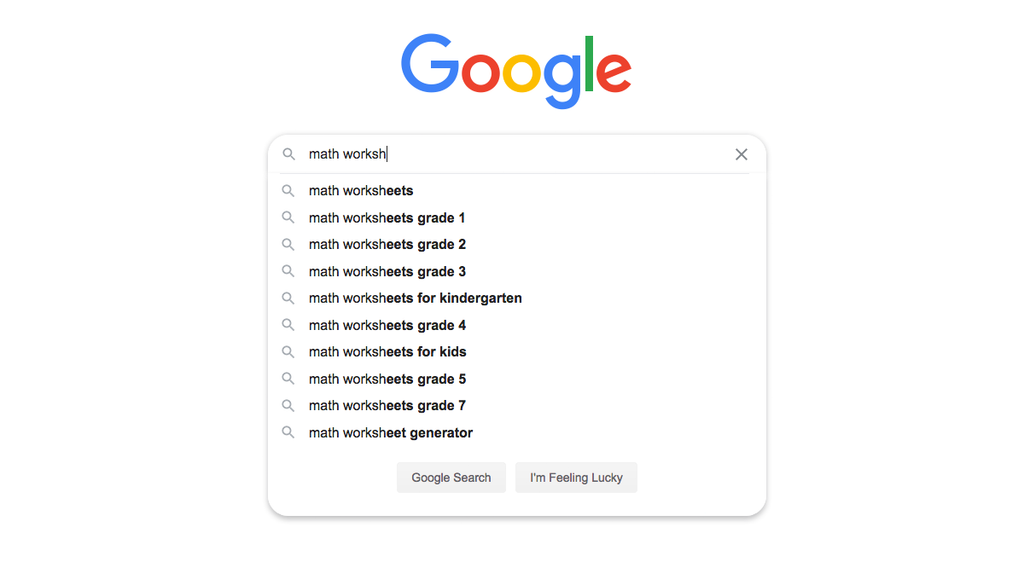
Task: Select the 'math worksheets grade 4' suggestion
Action: pos(386,325)
